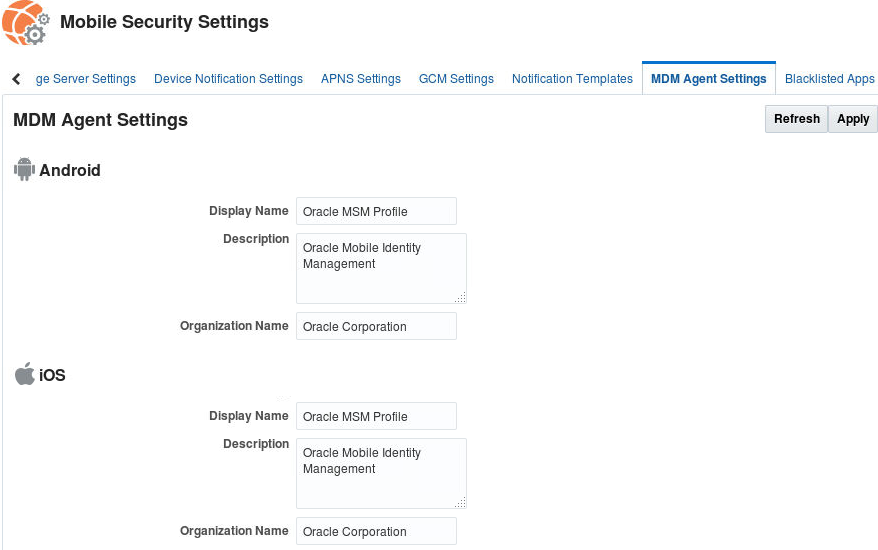Grab the iOS Description resize handle

tap(460, 502)
